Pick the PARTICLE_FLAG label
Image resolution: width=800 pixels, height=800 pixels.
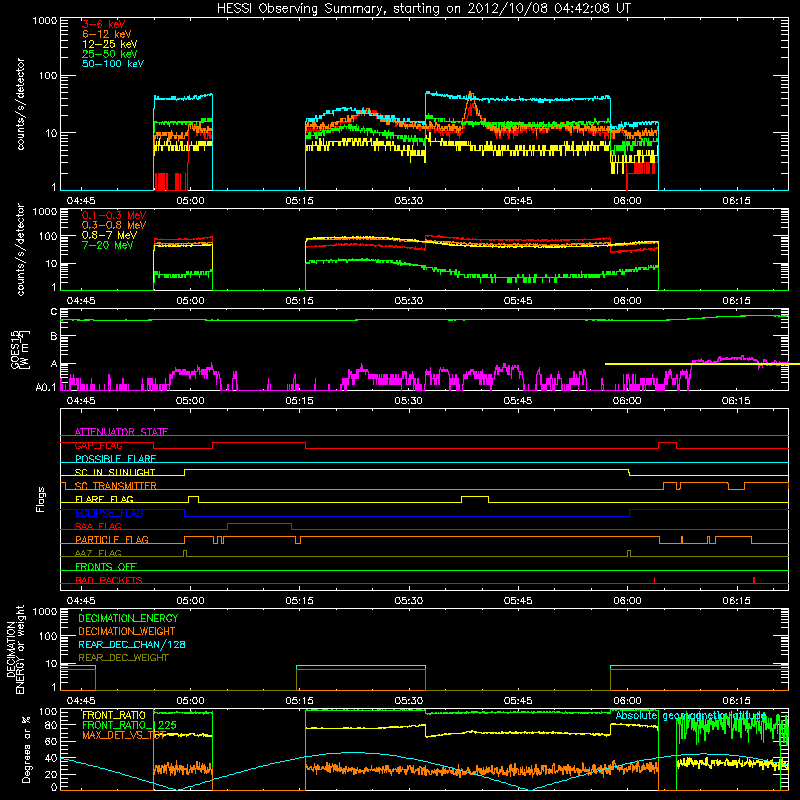pyautogui.click(x=112, y=539)
